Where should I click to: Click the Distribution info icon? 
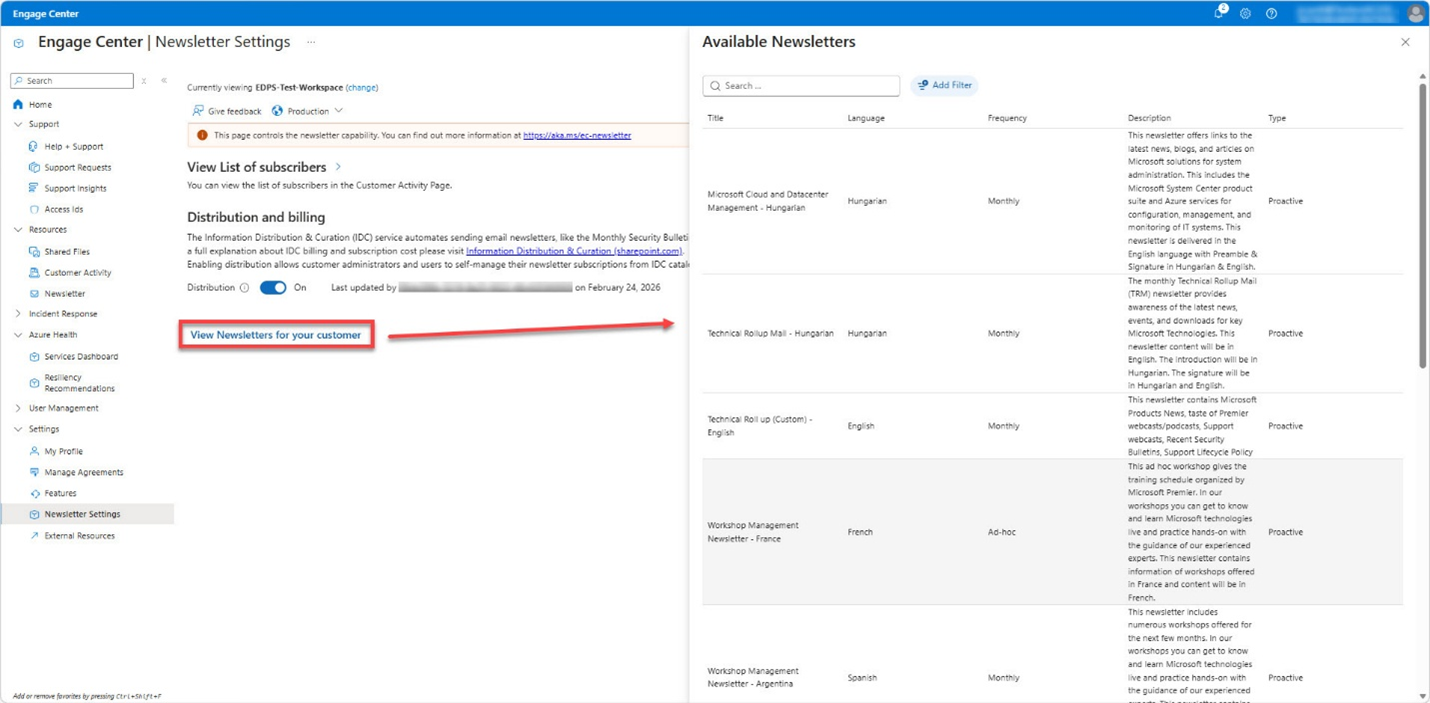pyautogui.click(x=244, y=288)
